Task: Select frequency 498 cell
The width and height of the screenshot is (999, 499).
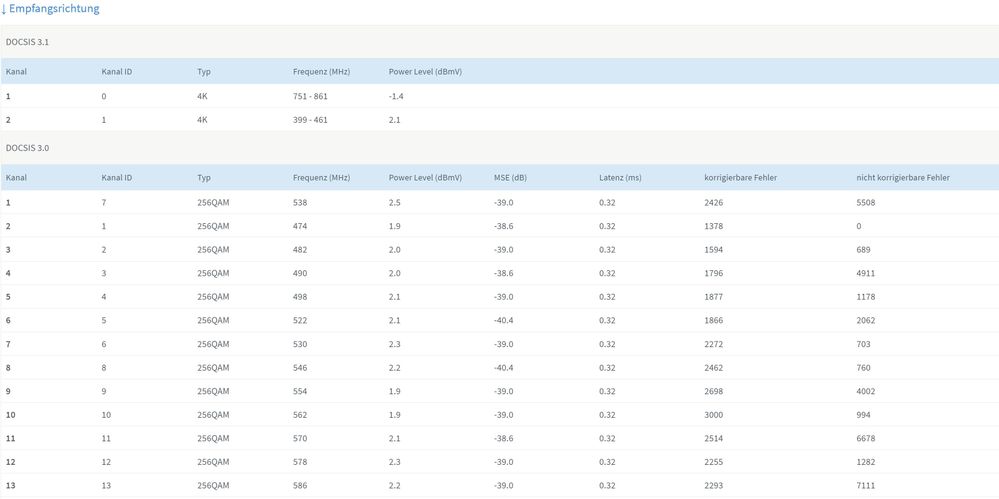Action: (x=300, y=297)
